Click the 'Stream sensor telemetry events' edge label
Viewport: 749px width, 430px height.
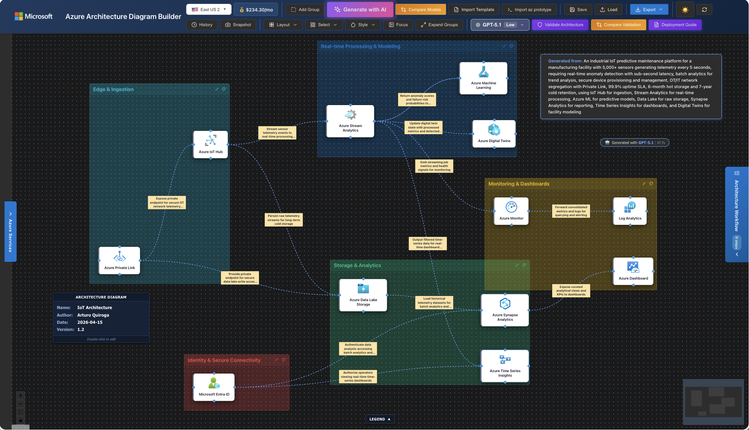[278, 133]
